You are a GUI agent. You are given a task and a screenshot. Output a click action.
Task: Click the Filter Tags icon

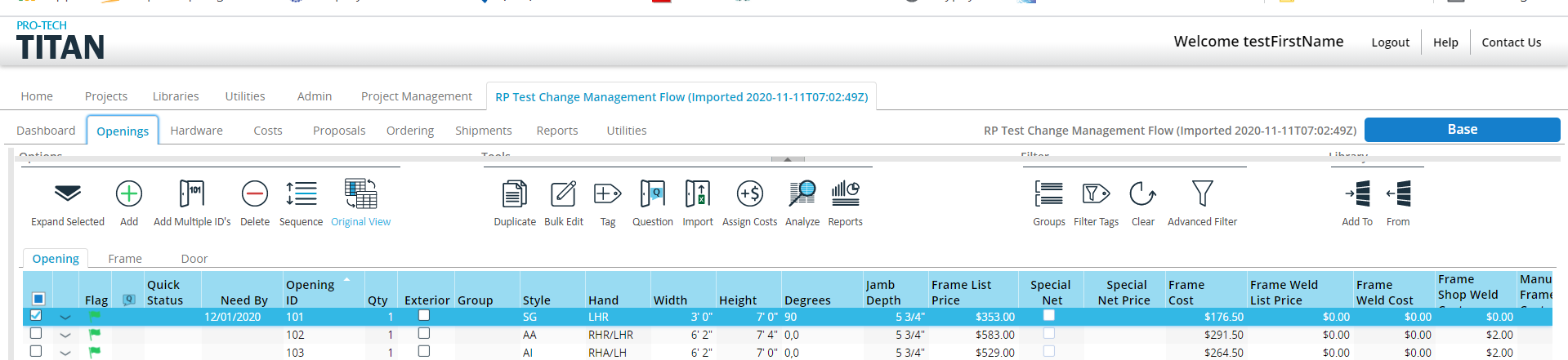click(x=1096, y=194)
